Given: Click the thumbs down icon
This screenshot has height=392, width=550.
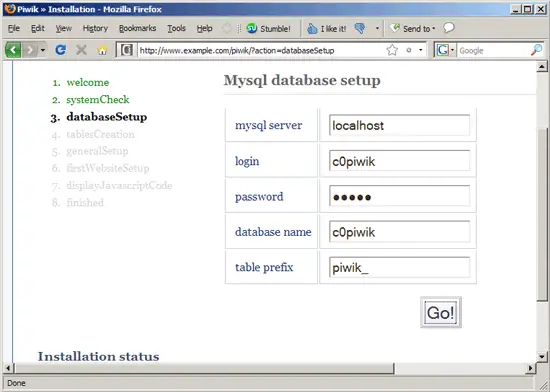Looking at the screenshot, I should coord(360,28).
